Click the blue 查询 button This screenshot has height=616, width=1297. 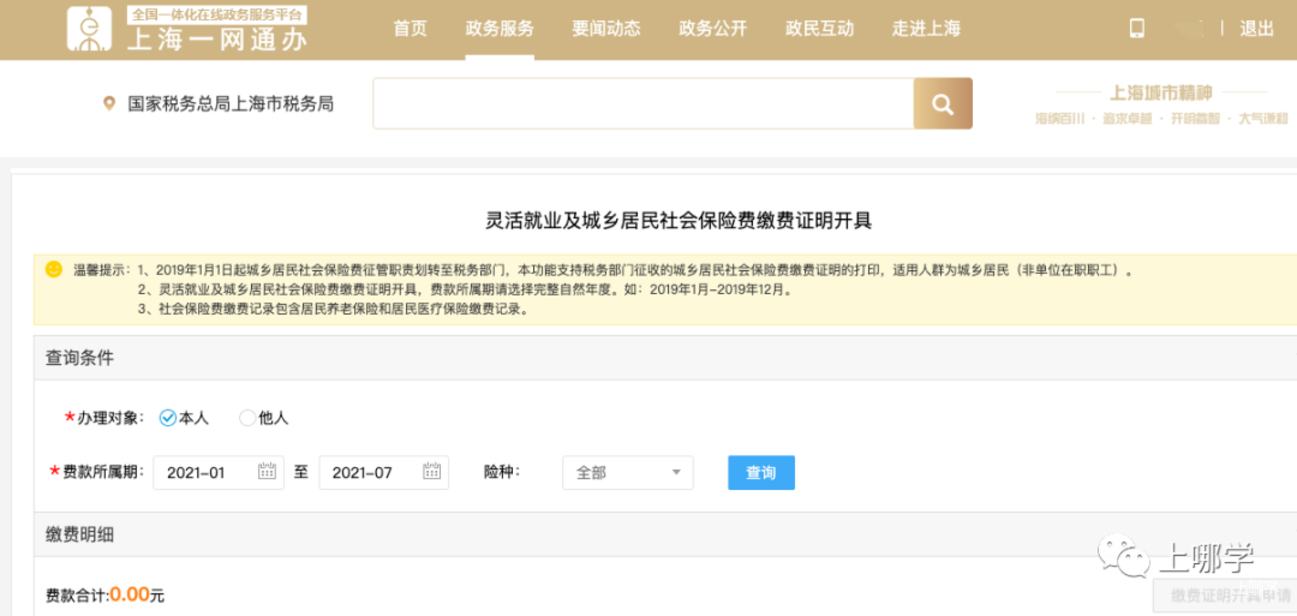[761, 473]
